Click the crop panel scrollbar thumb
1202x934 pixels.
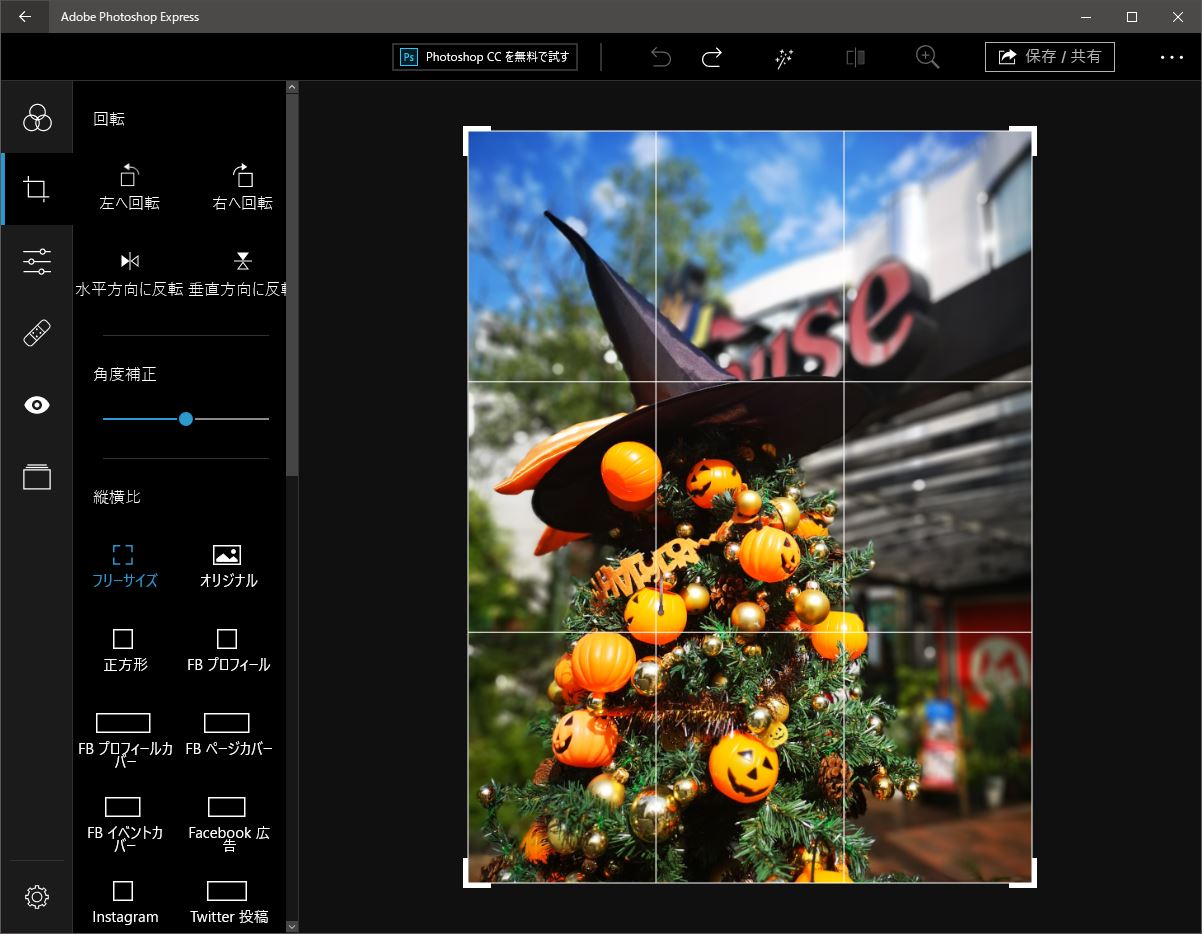pos(292,285)
